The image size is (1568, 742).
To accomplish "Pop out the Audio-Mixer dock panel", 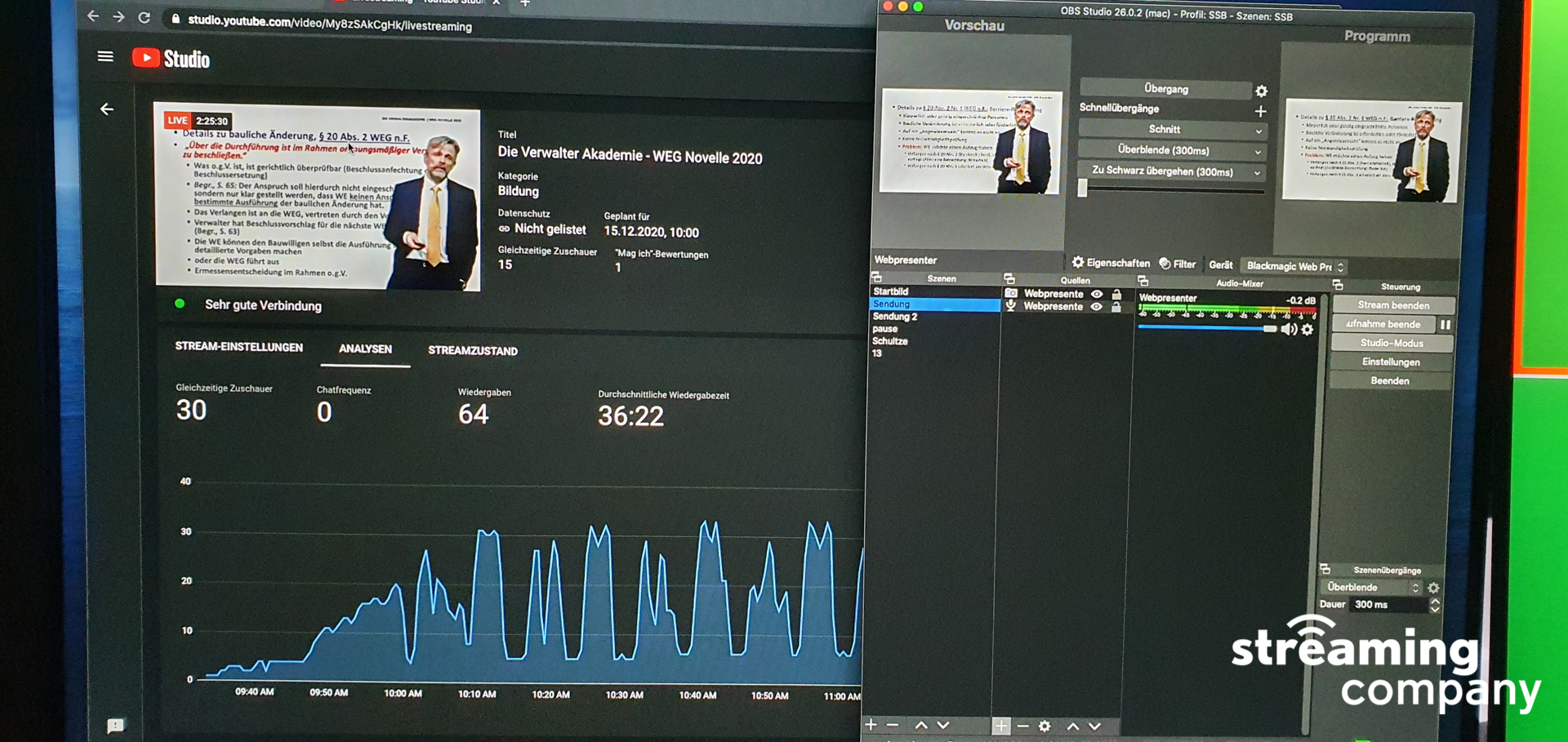I will 1143,281.
